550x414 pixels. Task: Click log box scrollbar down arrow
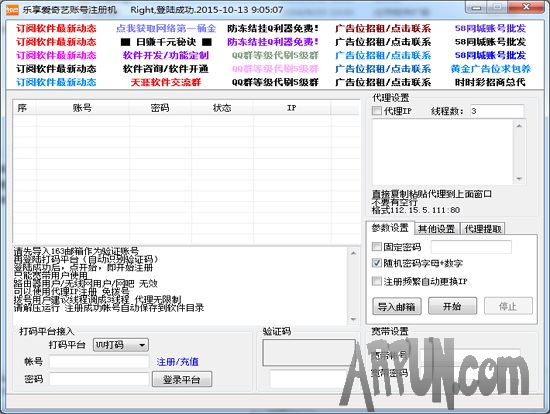(x=353, y=319)
